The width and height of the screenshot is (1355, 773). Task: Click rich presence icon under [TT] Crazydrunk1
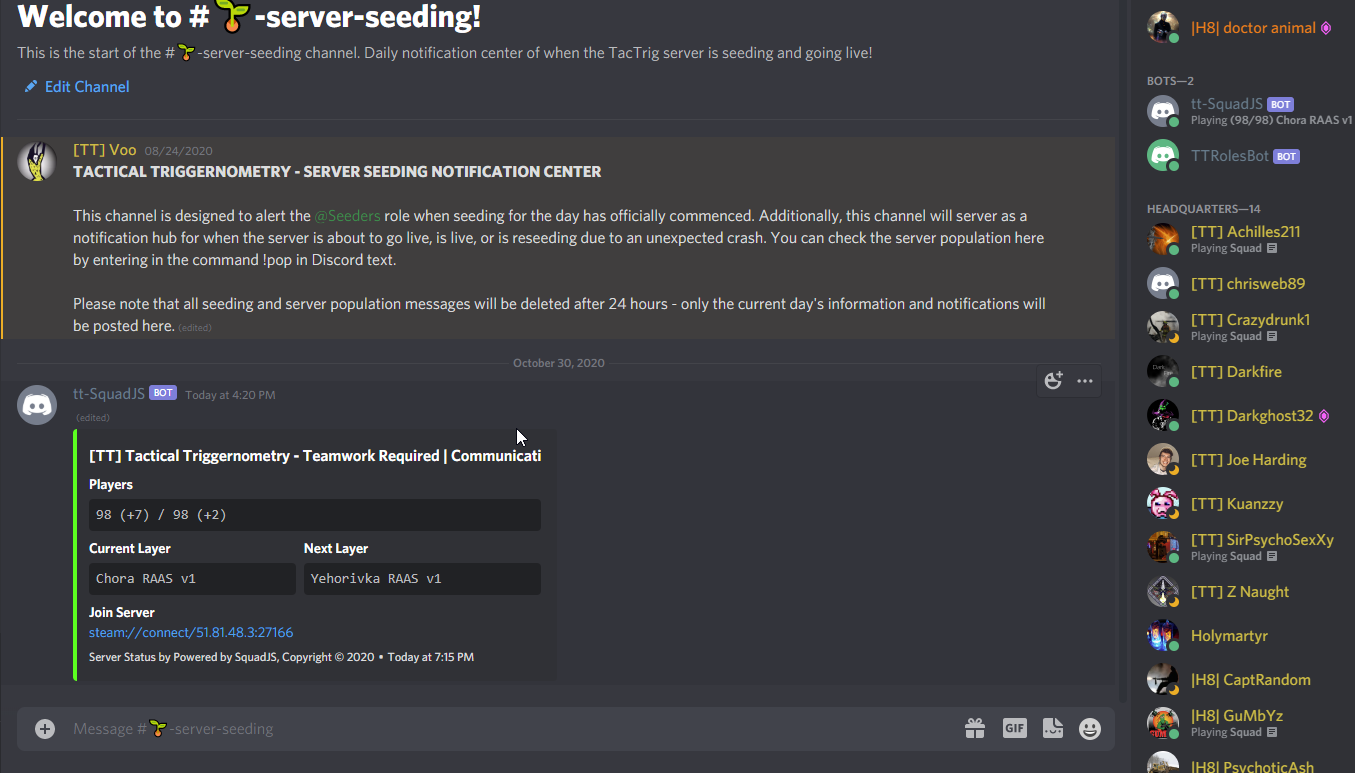pos(1271,336)
